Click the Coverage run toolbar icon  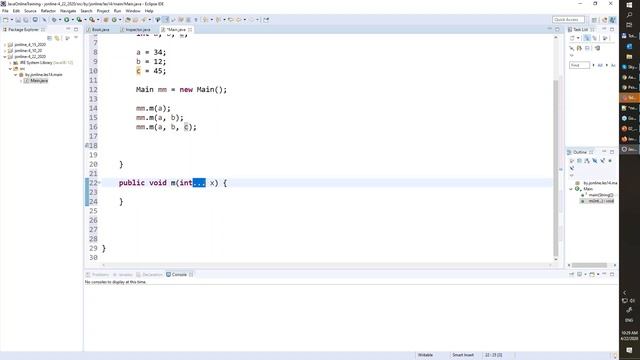[x=79, y=20]
